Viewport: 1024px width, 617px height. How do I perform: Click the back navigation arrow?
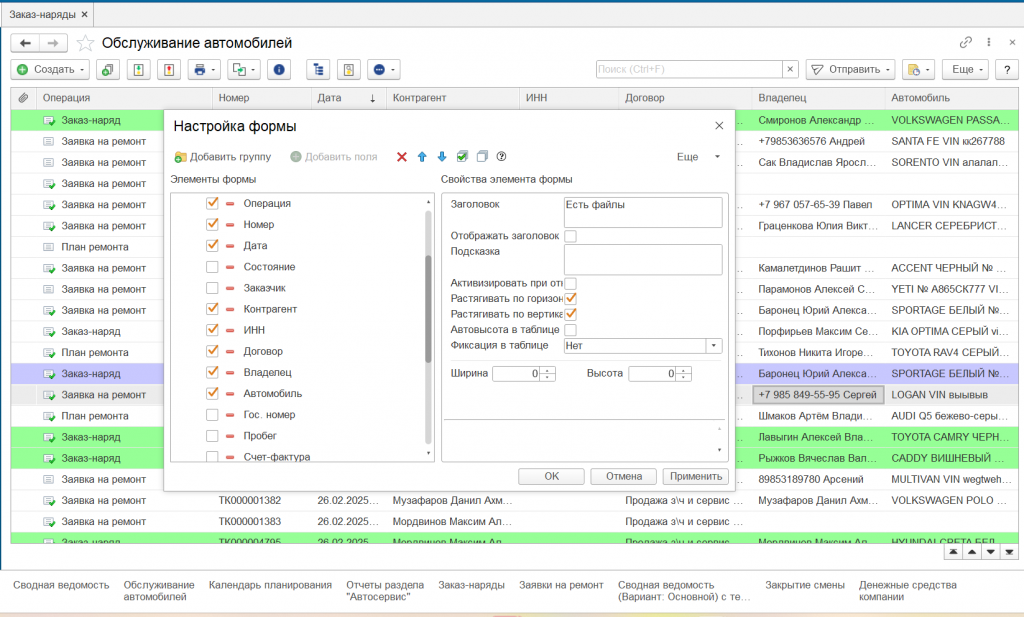(26, 43)
